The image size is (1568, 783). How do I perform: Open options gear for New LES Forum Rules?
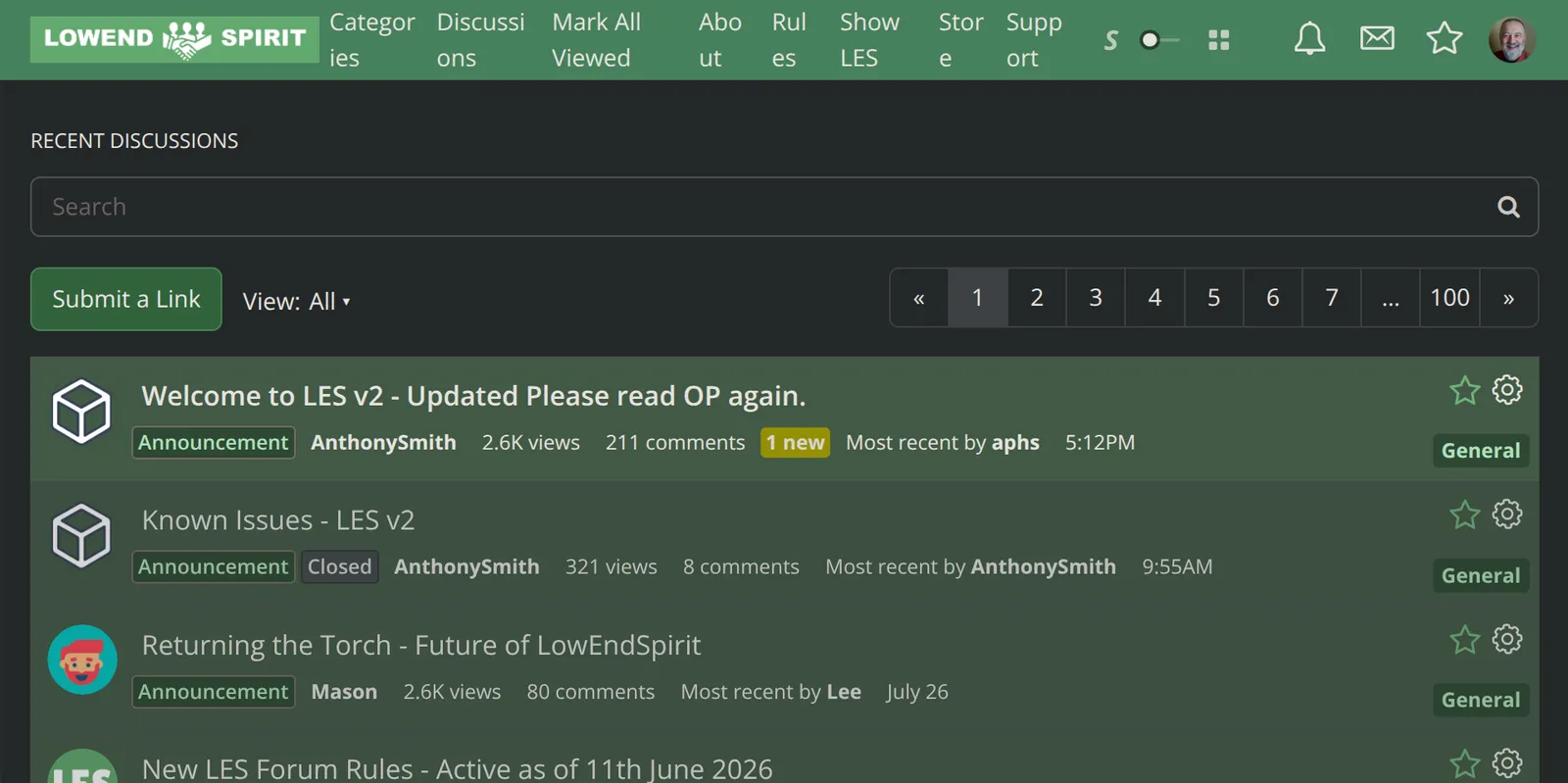coord(1507,763)
